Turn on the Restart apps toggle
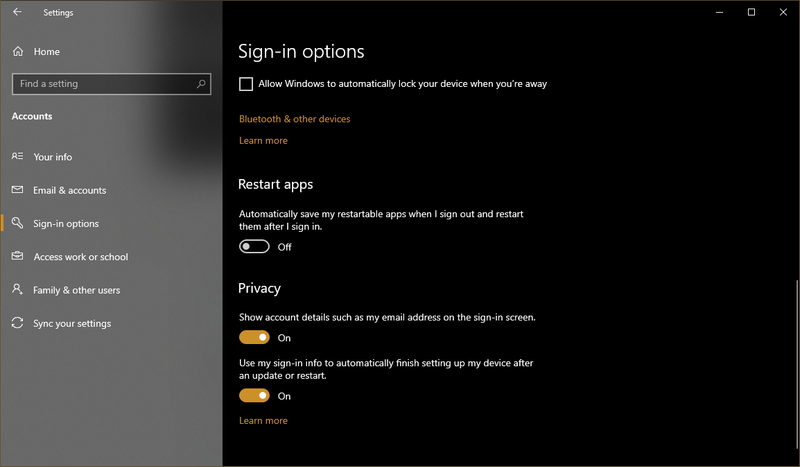 point(254,247)
